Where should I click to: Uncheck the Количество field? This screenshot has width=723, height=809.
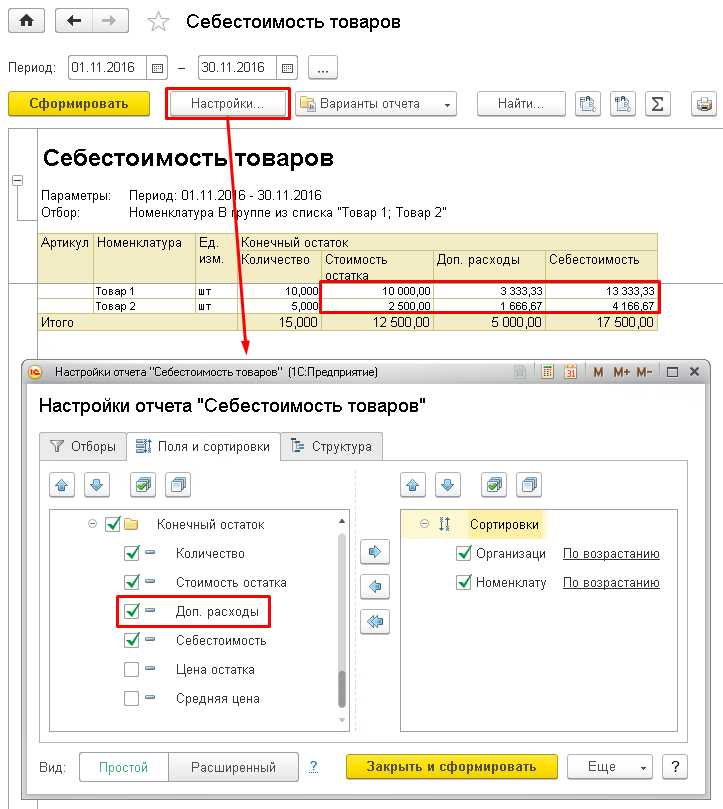pyautogui.click(x=132, y=553)
